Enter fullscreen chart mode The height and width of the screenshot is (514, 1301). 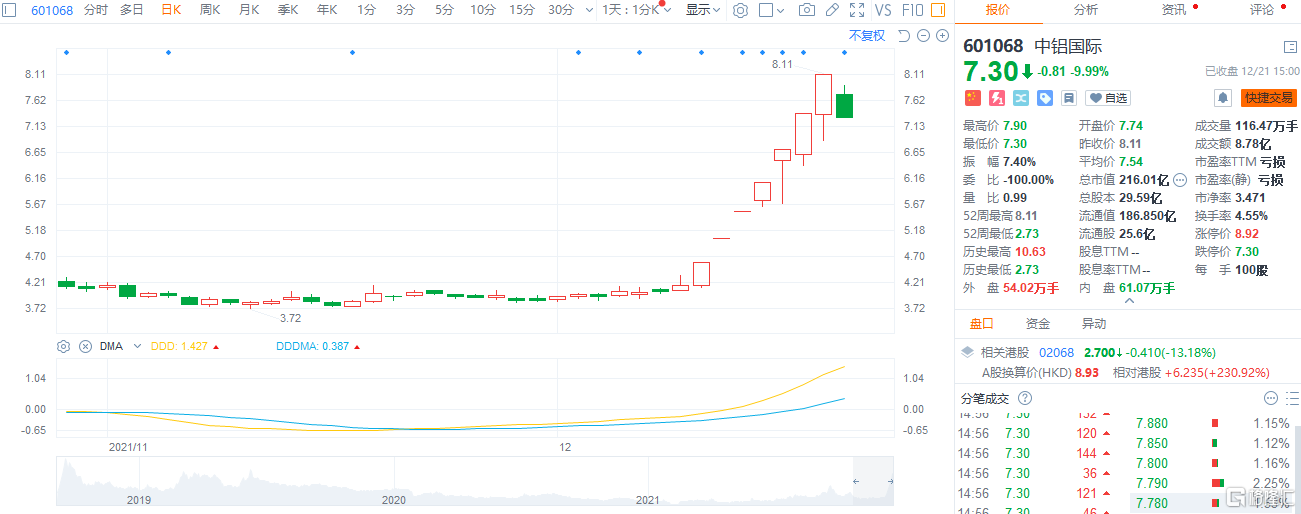coord(856,10)
